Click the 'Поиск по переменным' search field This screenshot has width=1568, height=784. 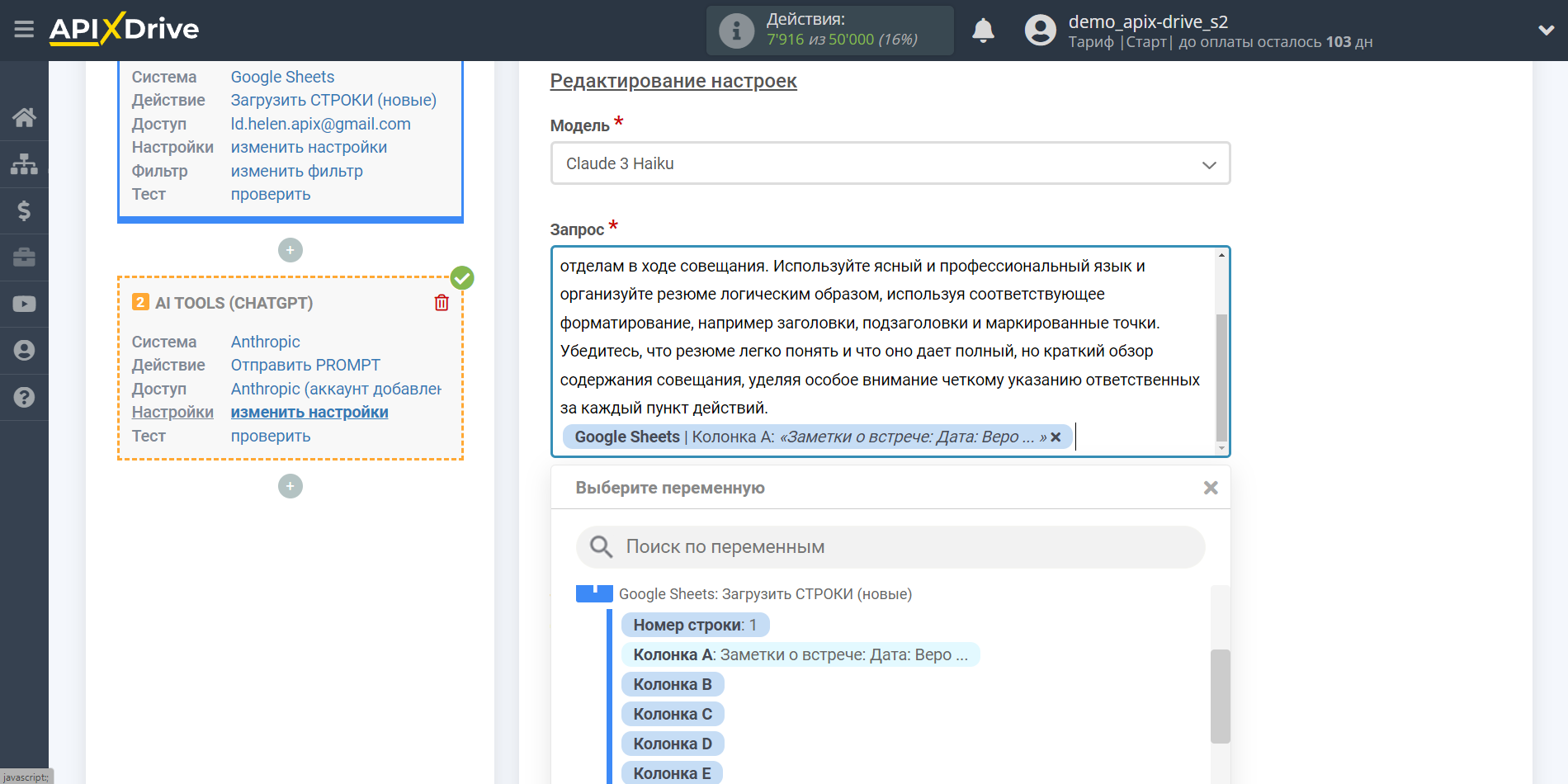tap(890, 547)
